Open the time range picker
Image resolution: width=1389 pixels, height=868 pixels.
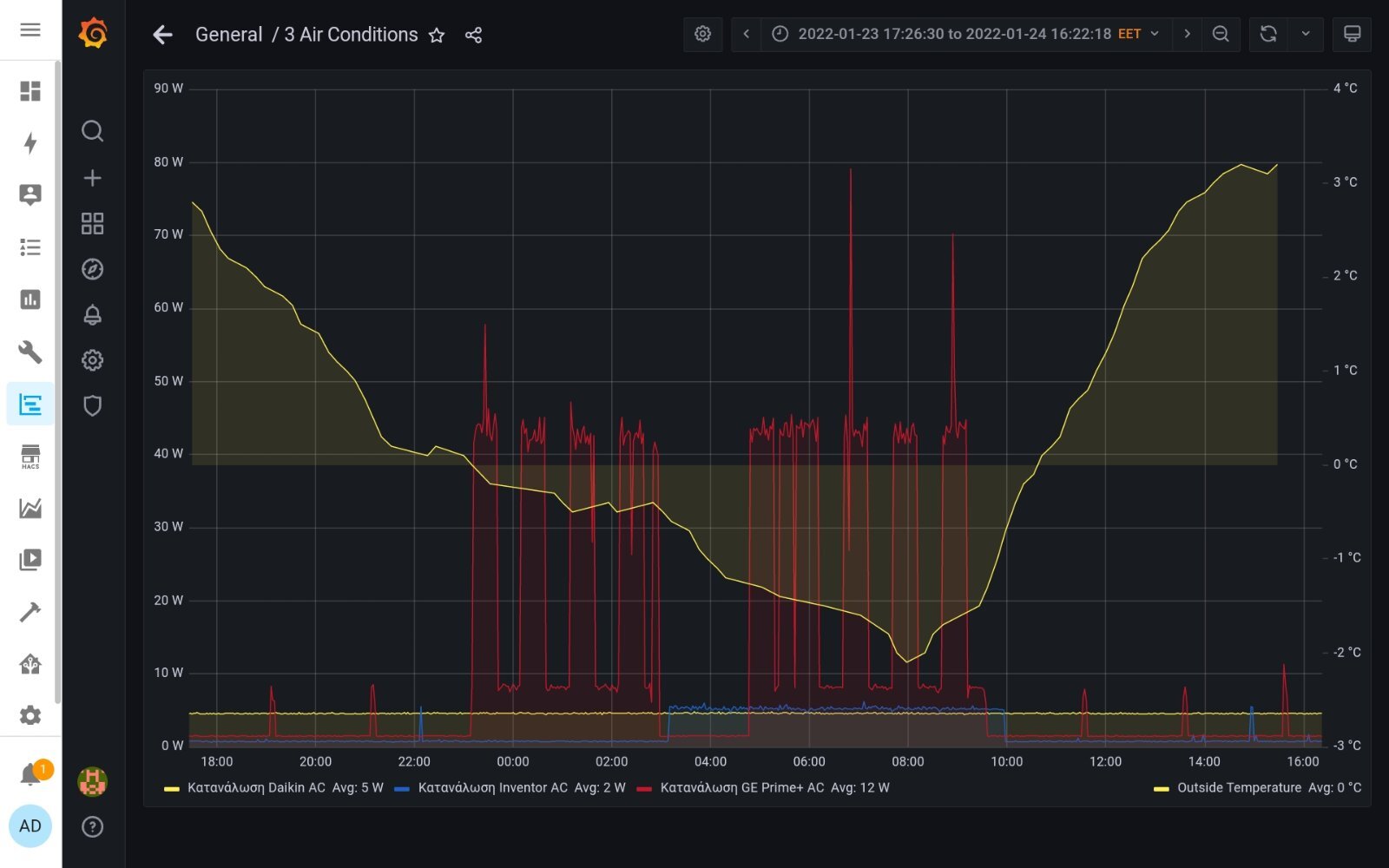(x=966, y=34)
